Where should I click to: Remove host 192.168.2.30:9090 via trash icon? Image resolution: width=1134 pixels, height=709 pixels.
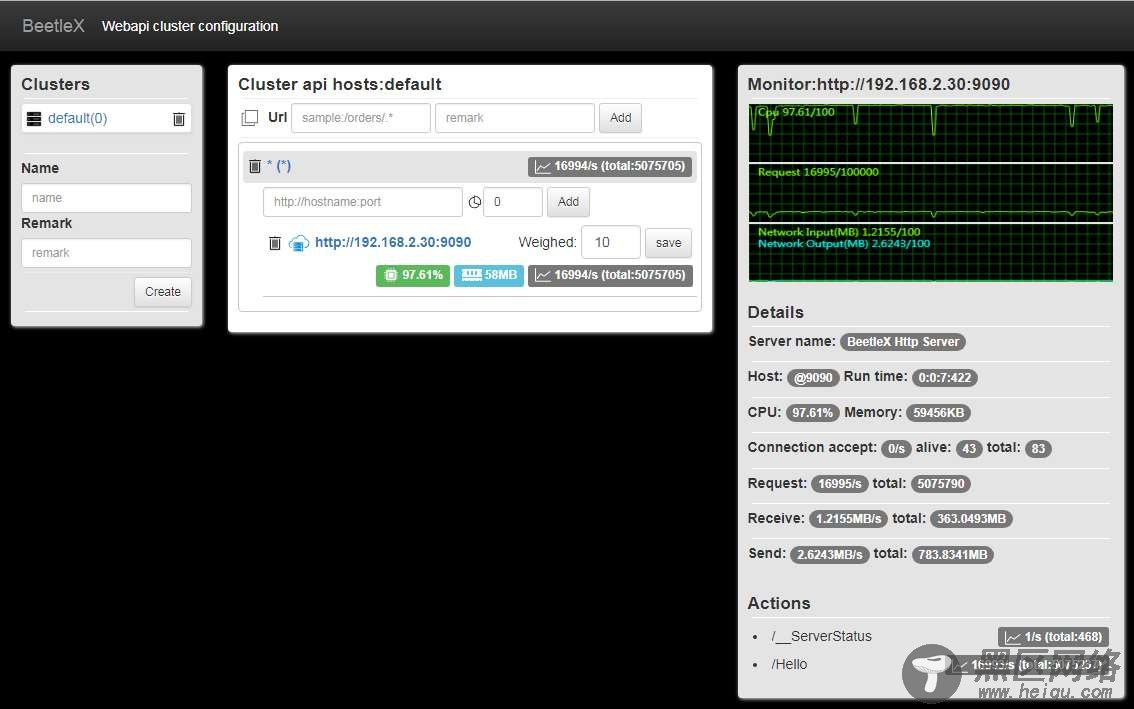tap(275, 243)
